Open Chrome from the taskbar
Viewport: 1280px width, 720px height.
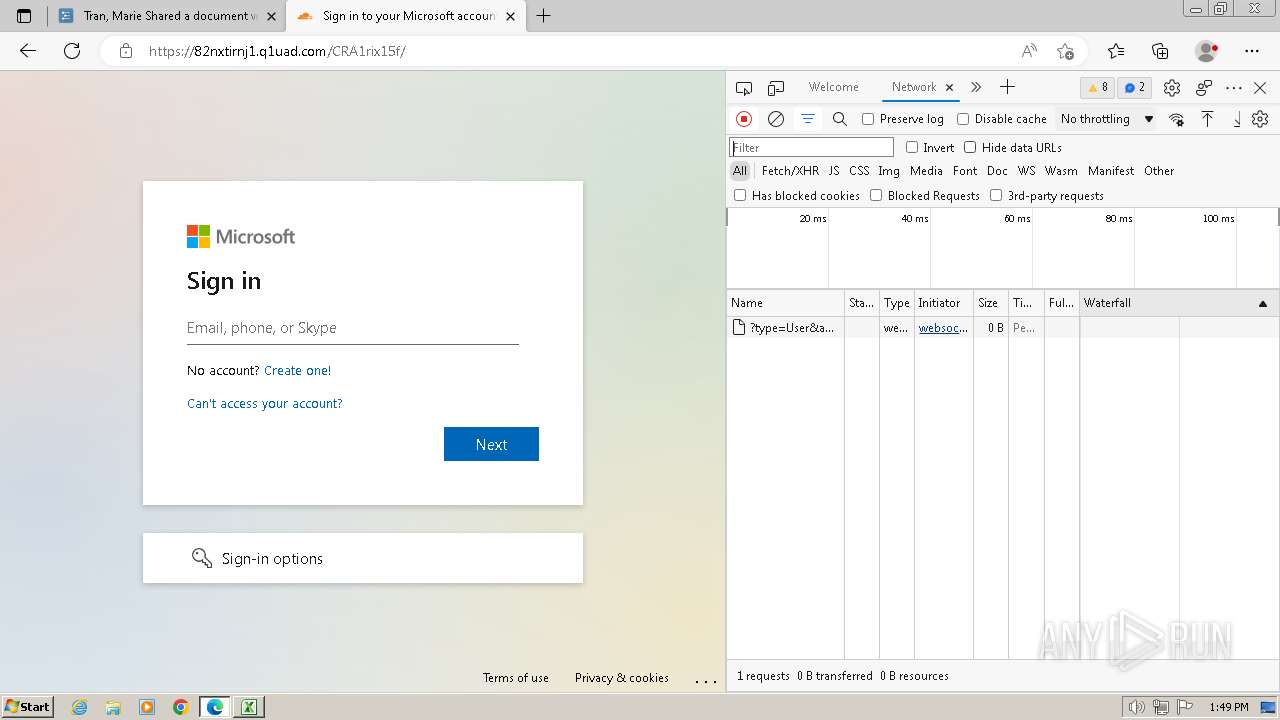coord(181,707)
